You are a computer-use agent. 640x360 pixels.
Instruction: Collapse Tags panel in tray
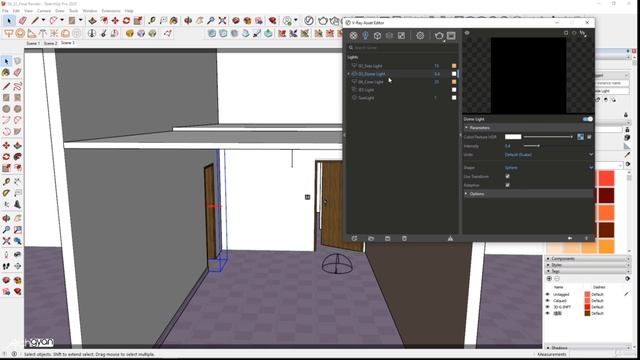coord(588,271)
